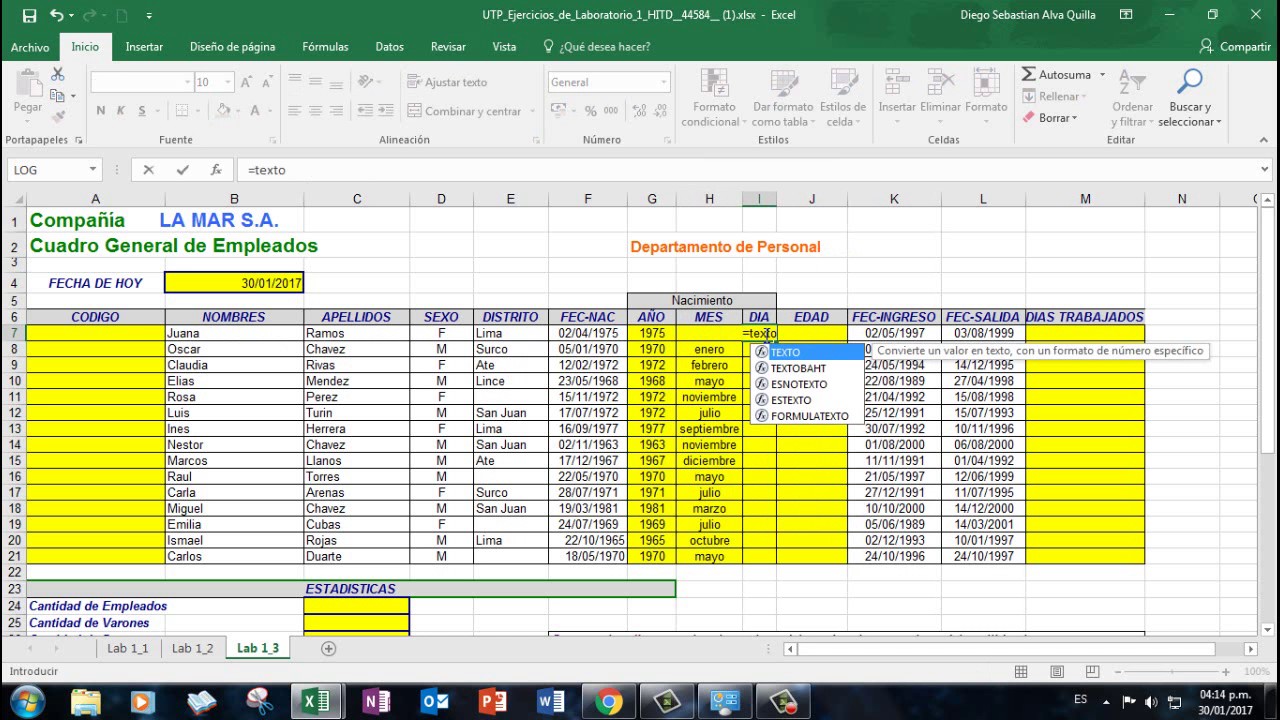Open the Vista ribbon tab

coord(504,46)
